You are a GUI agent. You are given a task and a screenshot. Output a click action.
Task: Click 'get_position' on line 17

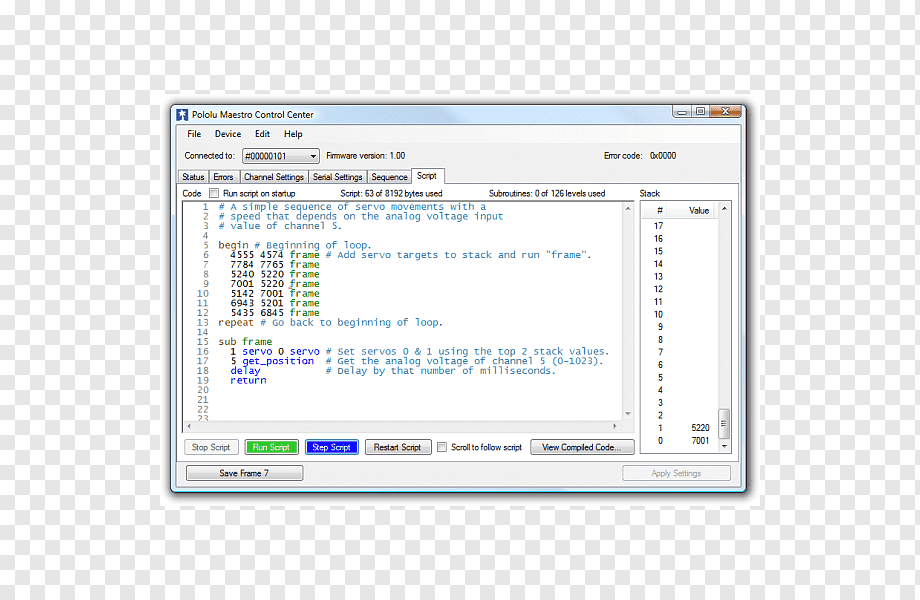pyautogui.click(x=278, y=361)
